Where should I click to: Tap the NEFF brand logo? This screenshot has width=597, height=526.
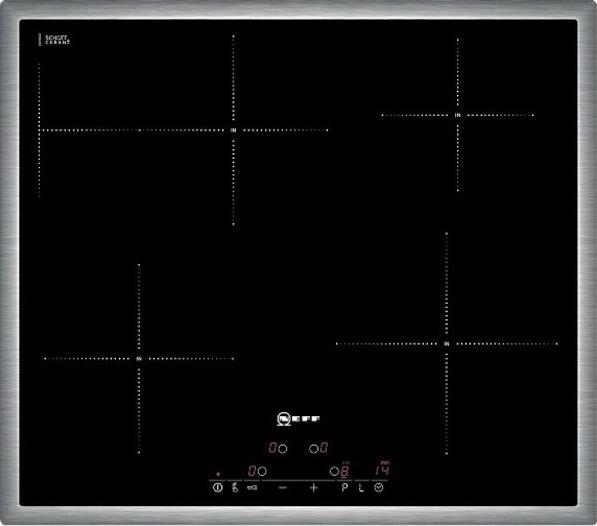click(298, 419)
